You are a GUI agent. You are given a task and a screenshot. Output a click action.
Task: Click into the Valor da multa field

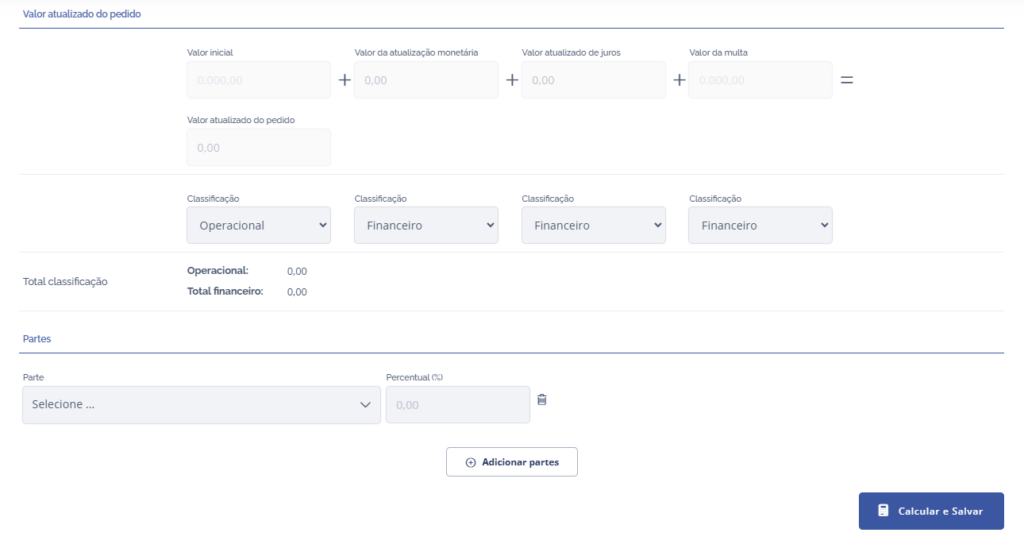point(760,80)
